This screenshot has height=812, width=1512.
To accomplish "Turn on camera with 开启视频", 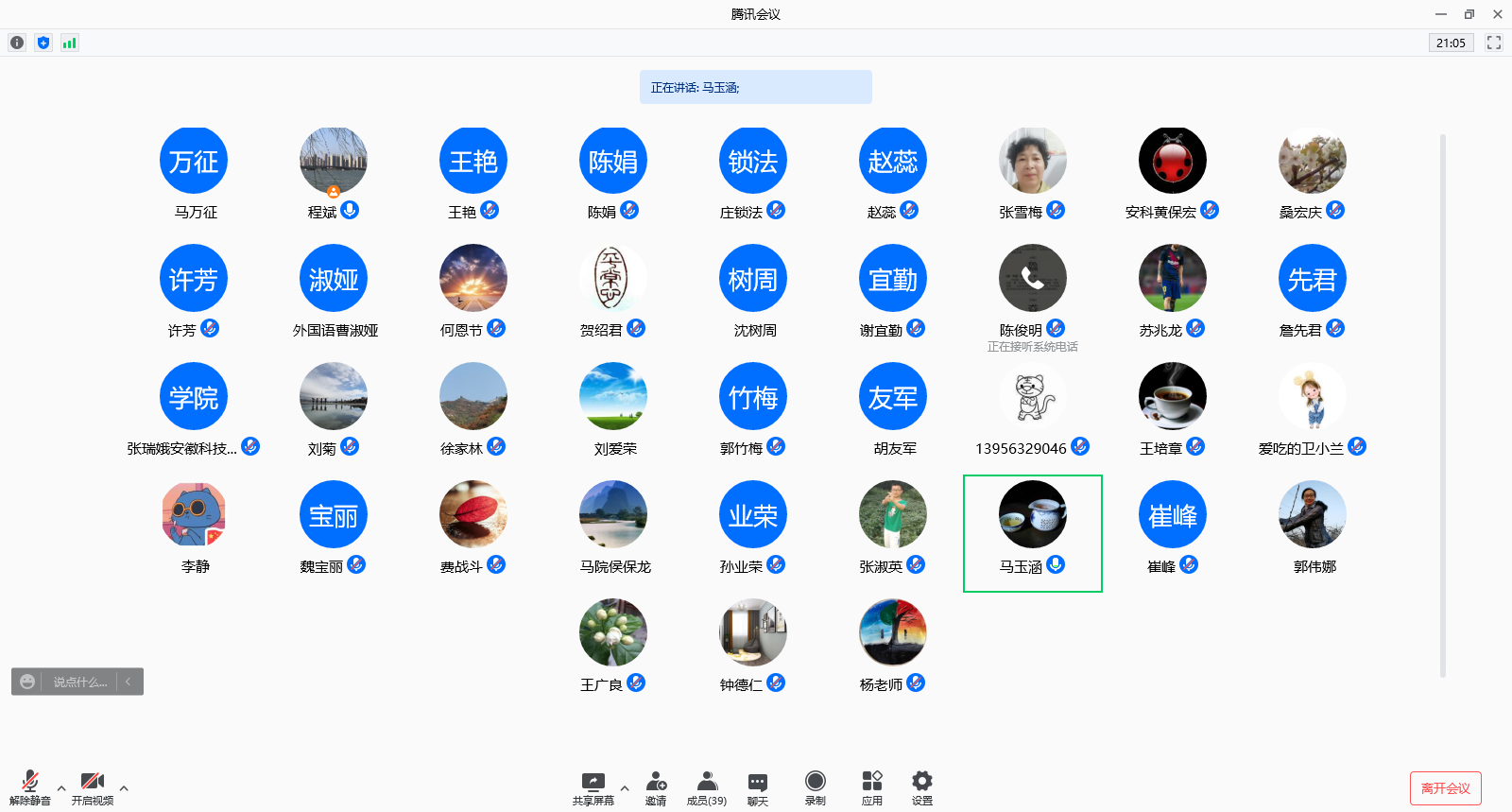I will 93,787.
